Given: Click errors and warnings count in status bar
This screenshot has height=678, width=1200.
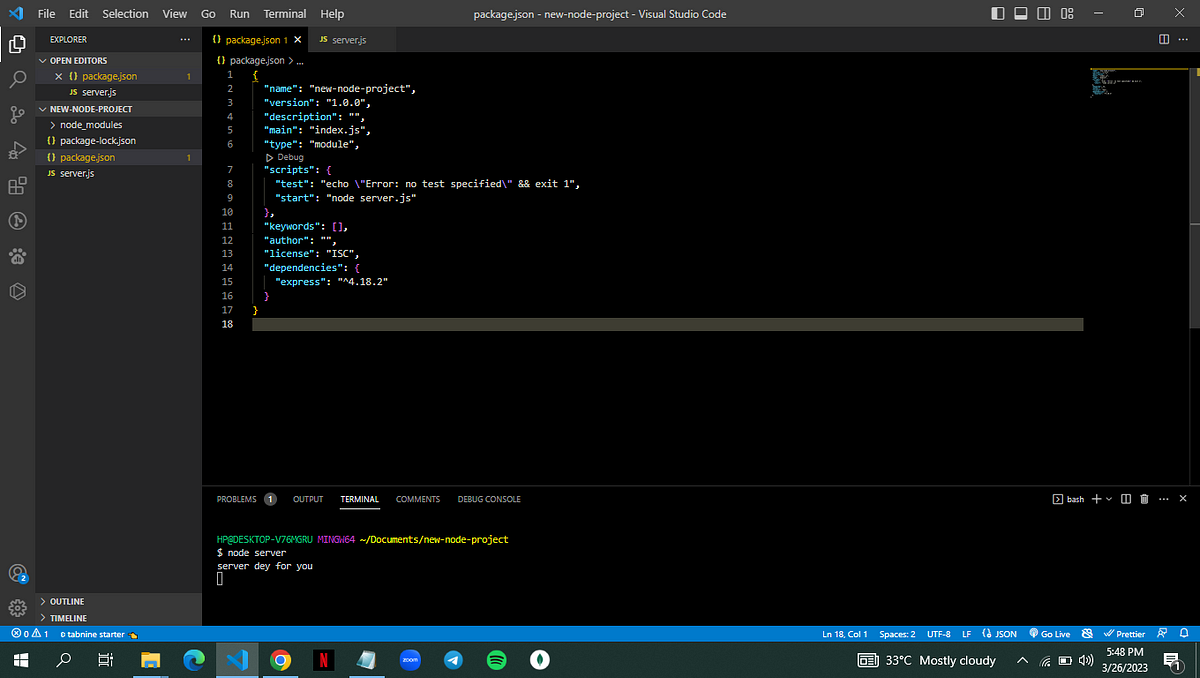Looking at the screenshot, I should click(29, 634).
